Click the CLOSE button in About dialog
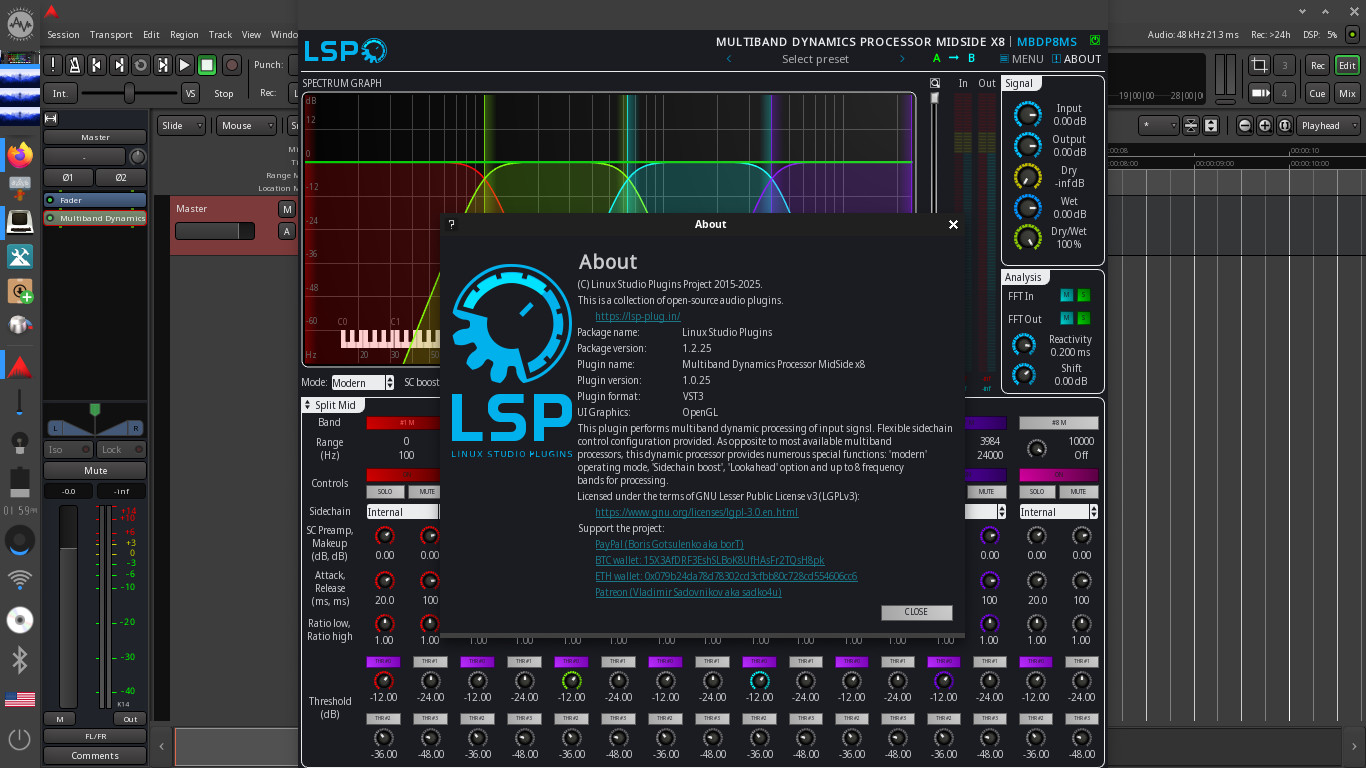This screenshot has height=768, width=1366. click(916, 612)
